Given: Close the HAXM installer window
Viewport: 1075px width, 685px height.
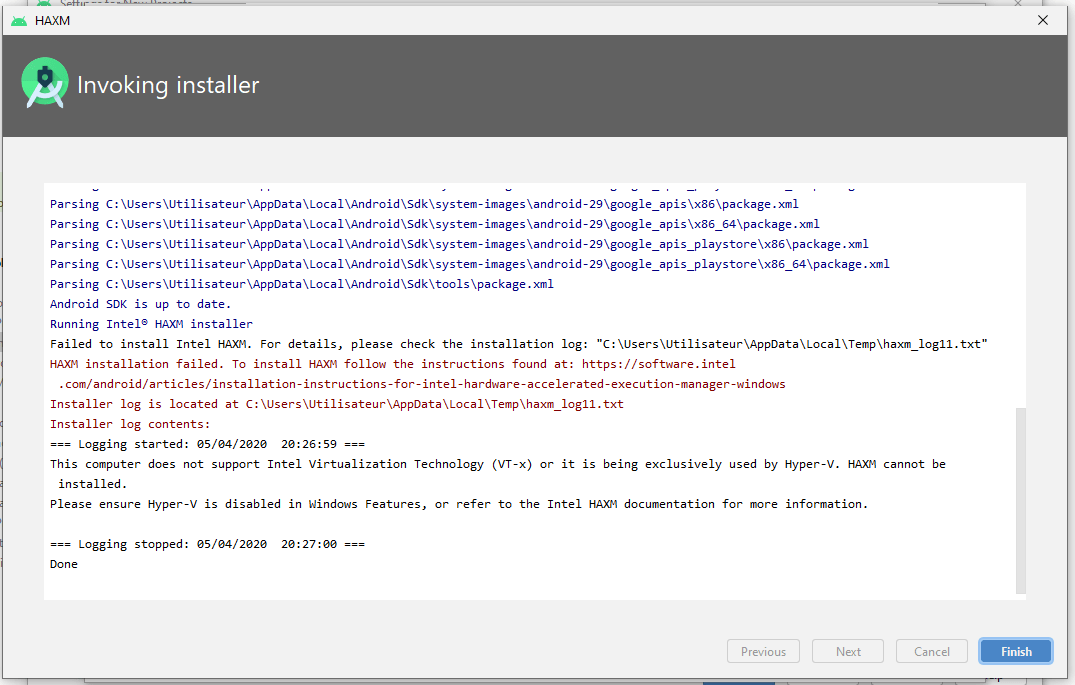Looking at the screenshot, I should pyautogui.click(x=1042, y=20).
